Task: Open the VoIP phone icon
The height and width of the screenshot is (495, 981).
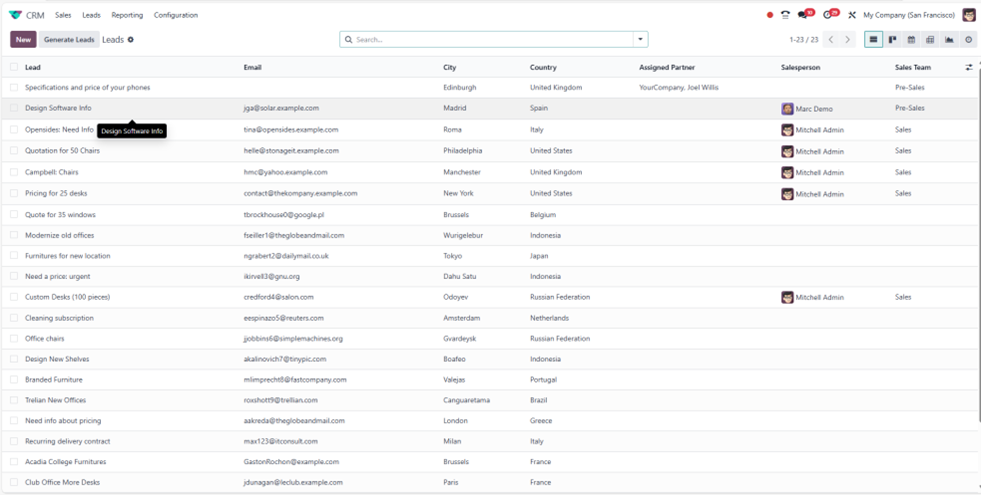Action: [785, 15]
